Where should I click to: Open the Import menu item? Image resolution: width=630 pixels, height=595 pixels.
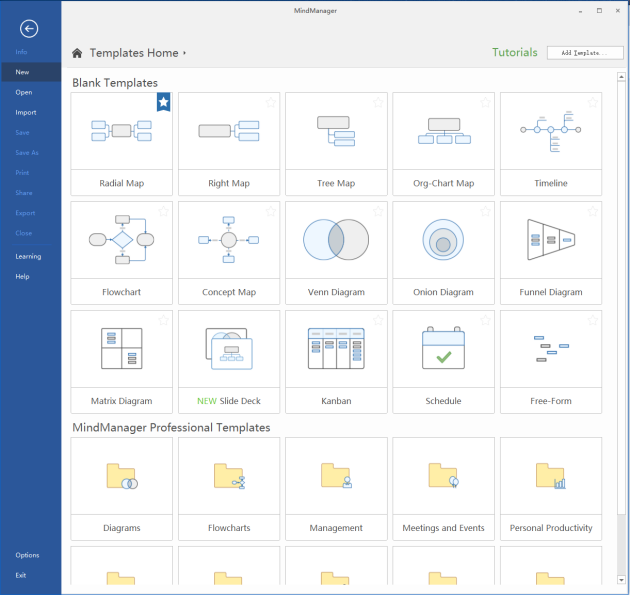25,112
